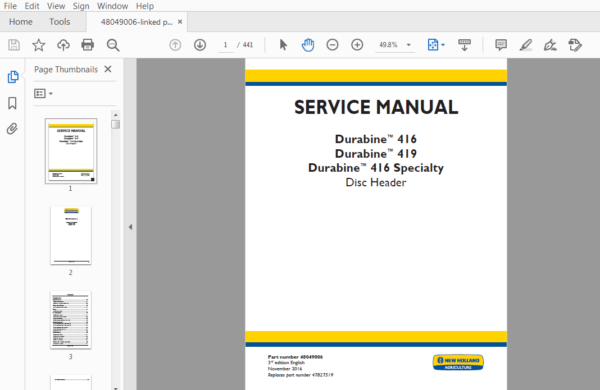Upload file using cloud icon
This screenshot has height=390, width=600.
click(63, 45)
